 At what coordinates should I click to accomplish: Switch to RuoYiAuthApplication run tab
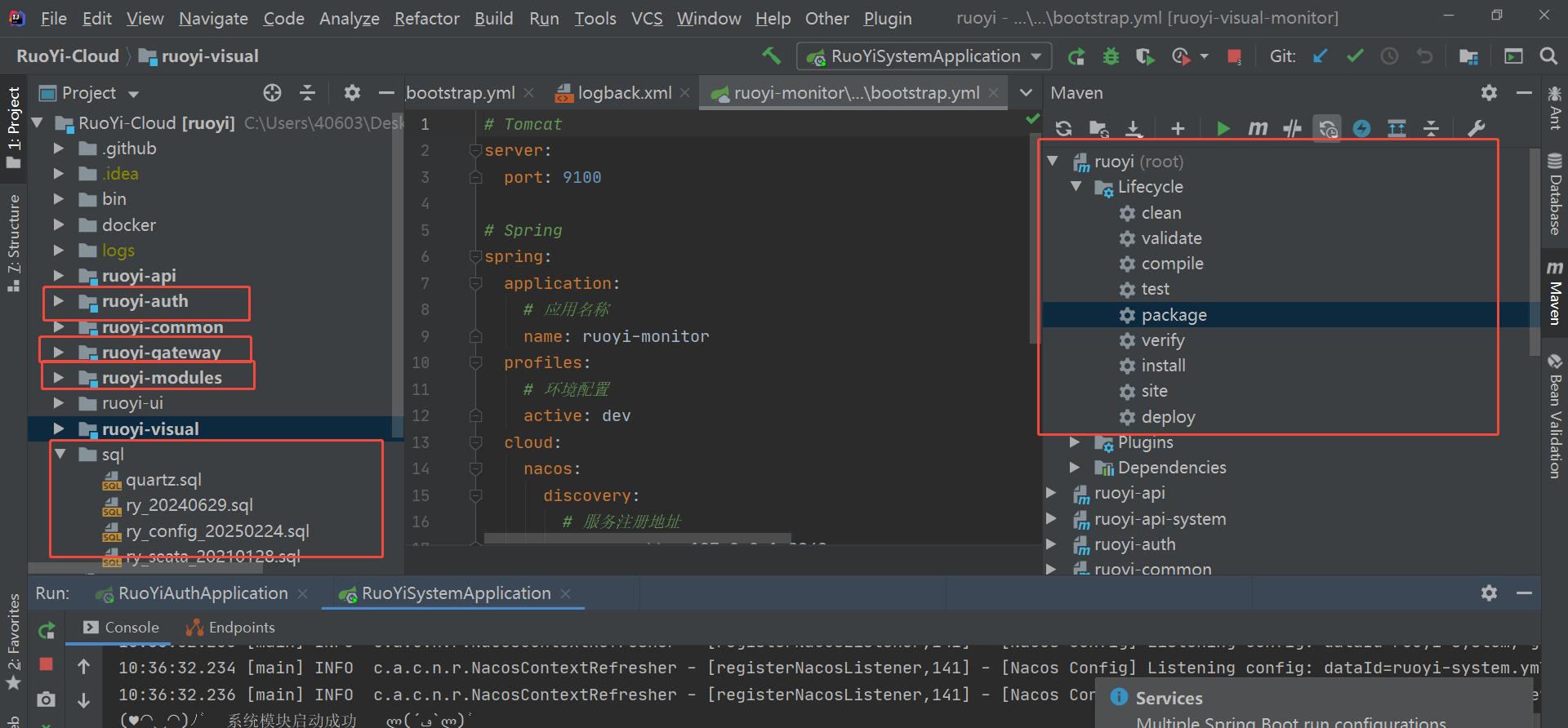(x=203, y=593)
